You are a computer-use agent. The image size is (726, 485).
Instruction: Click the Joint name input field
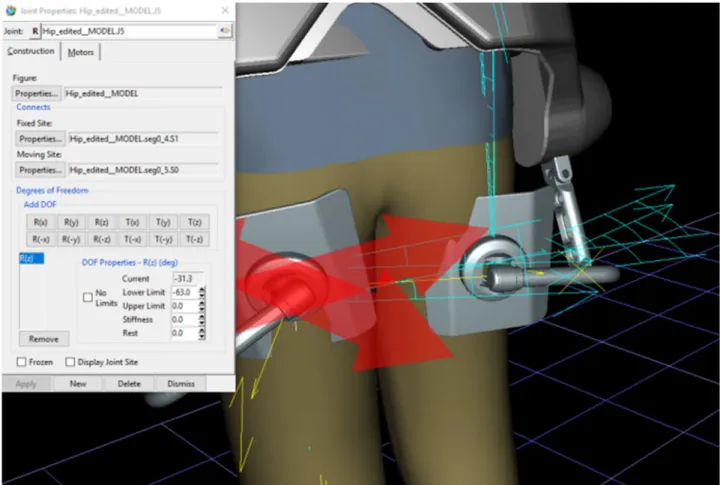(x=129, y=31)
